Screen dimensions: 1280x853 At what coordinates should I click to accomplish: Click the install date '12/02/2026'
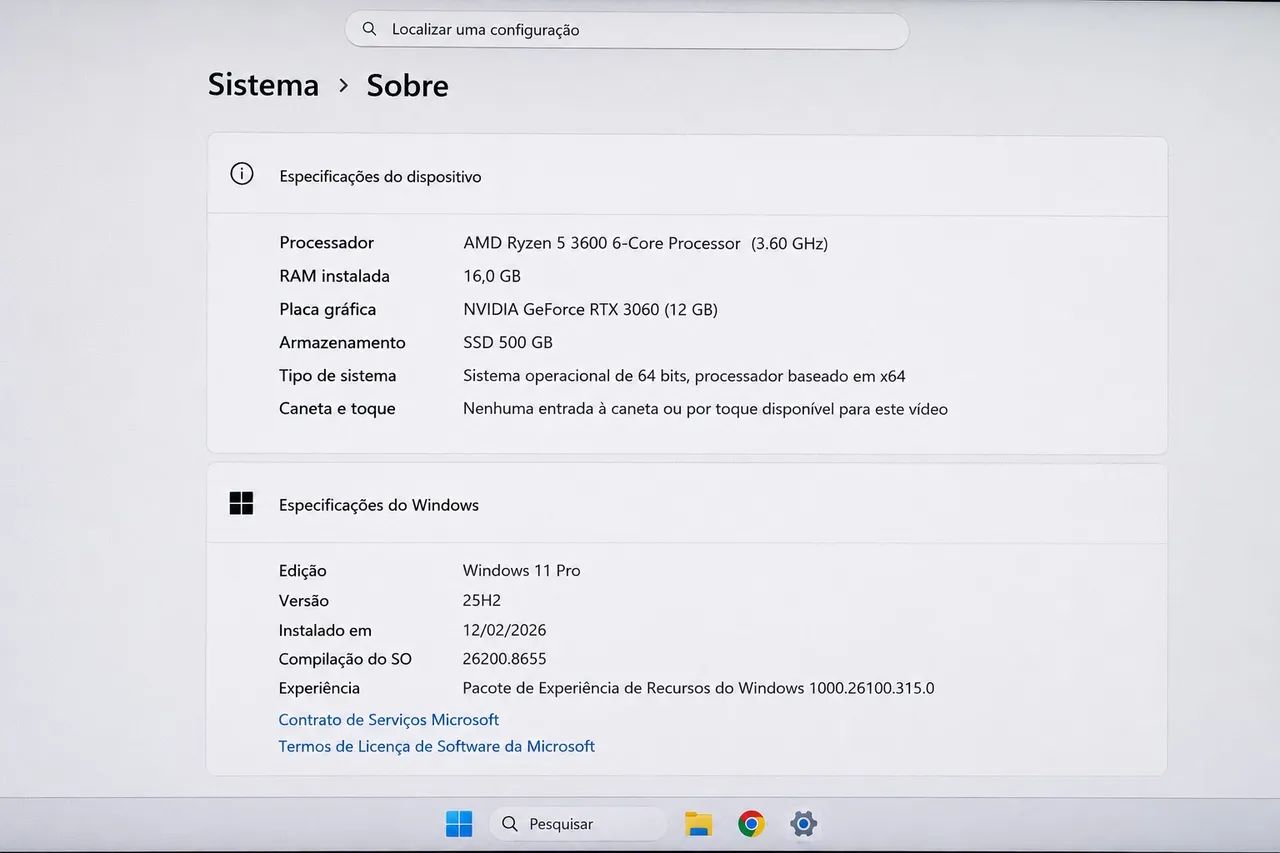pyautogui.click(x=504, y=630)
